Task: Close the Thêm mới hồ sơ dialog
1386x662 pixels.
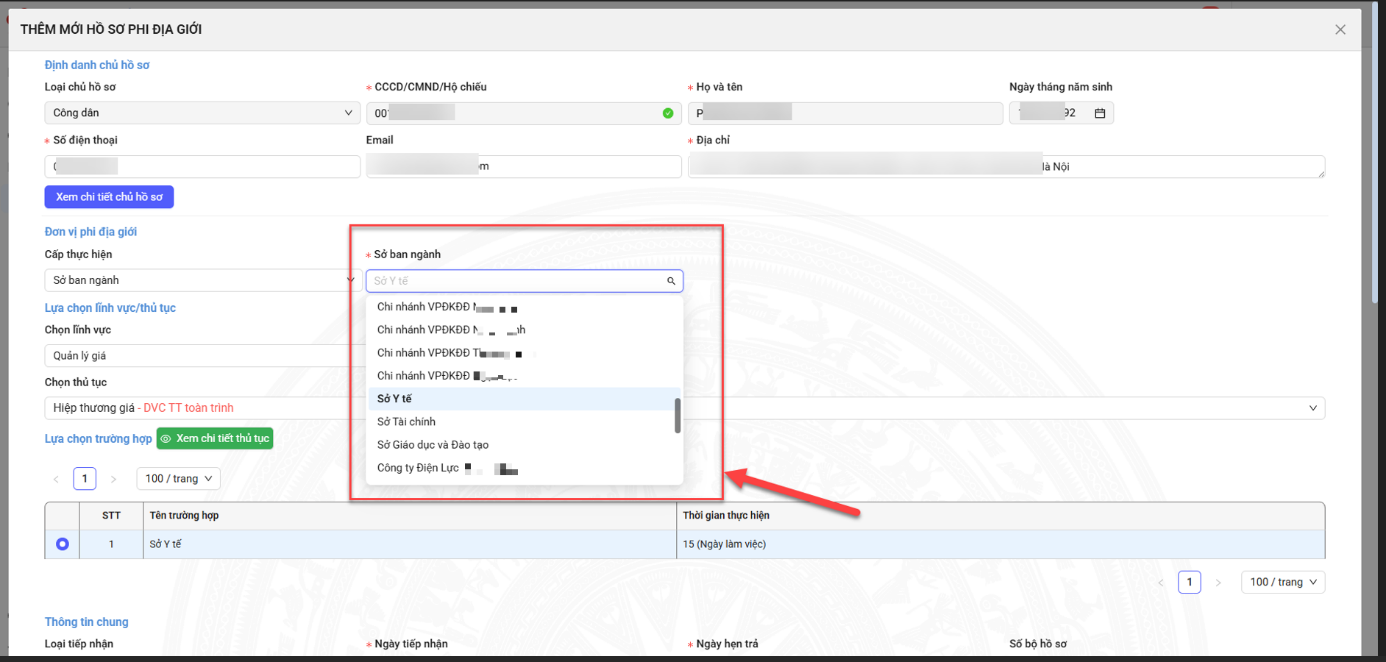Action: 1340,30
